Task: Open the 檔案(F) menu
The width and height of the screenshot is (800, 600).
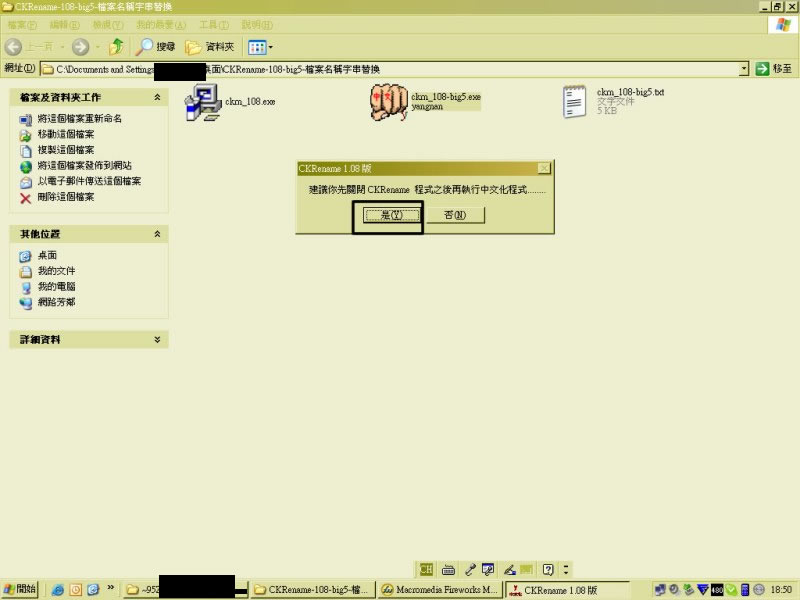Action: coord(22,25)
